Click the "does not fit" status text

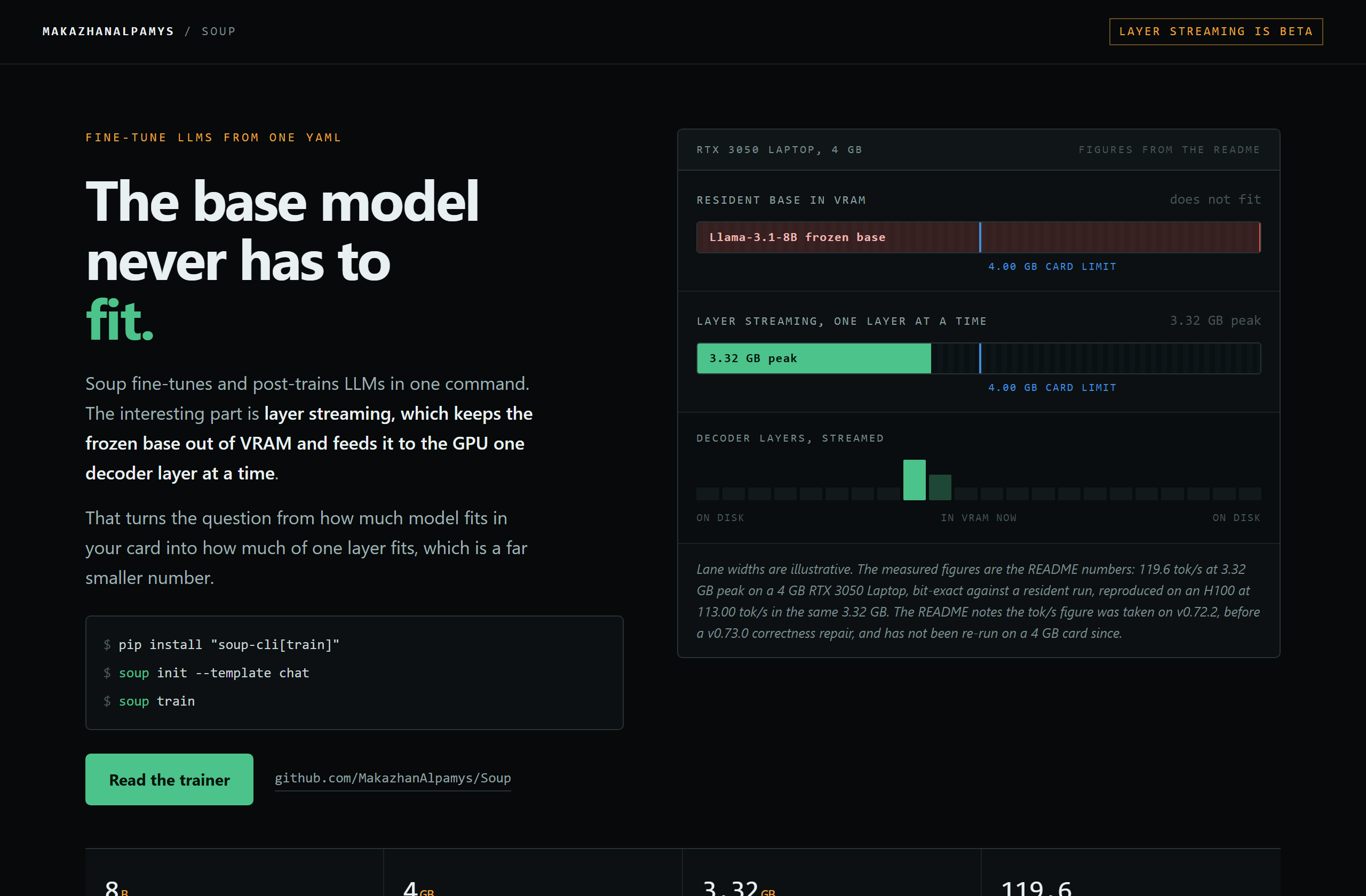pyautogui.click(x=1215, y=199)
